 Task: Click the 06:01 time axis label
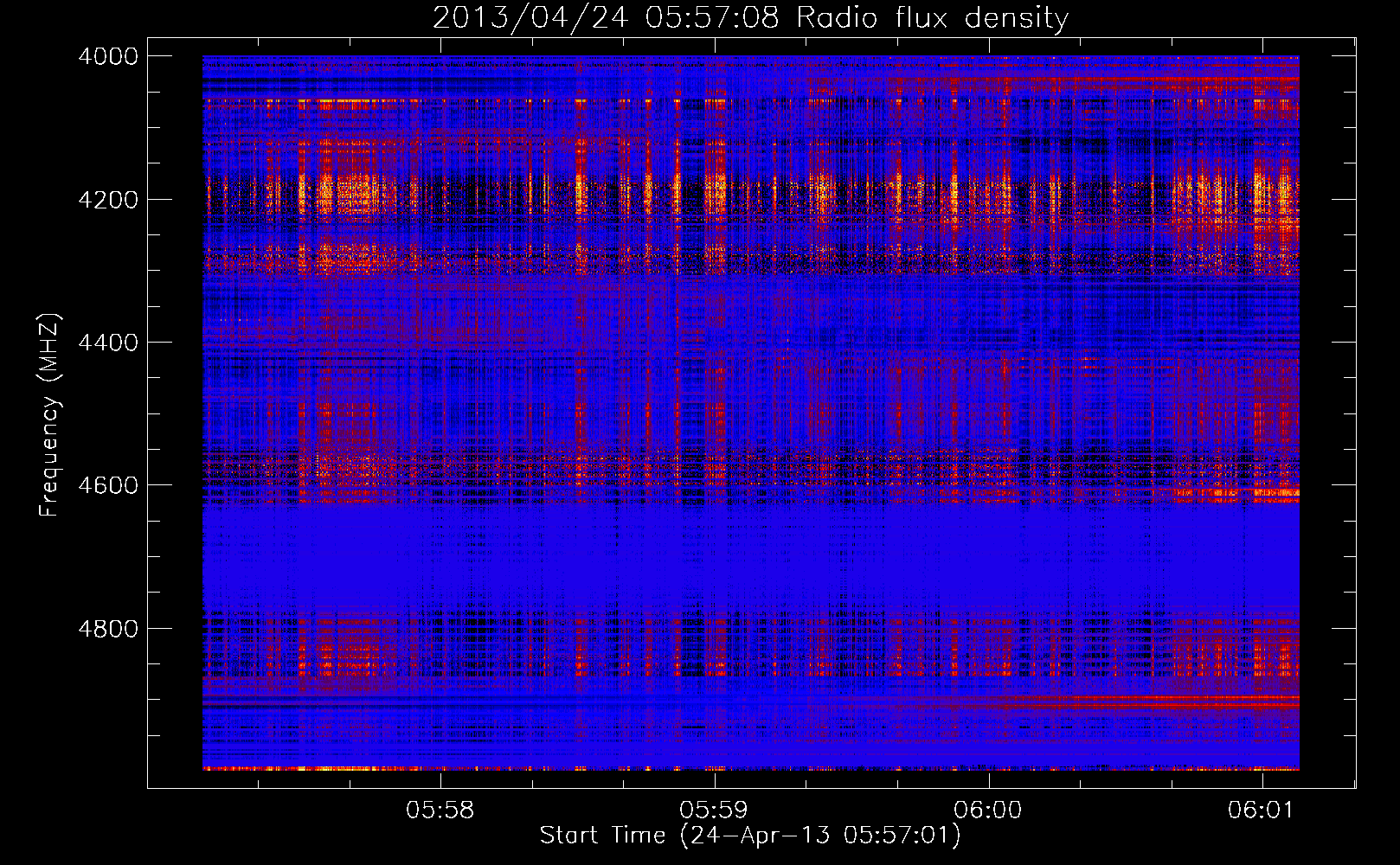pos(1262,810)
